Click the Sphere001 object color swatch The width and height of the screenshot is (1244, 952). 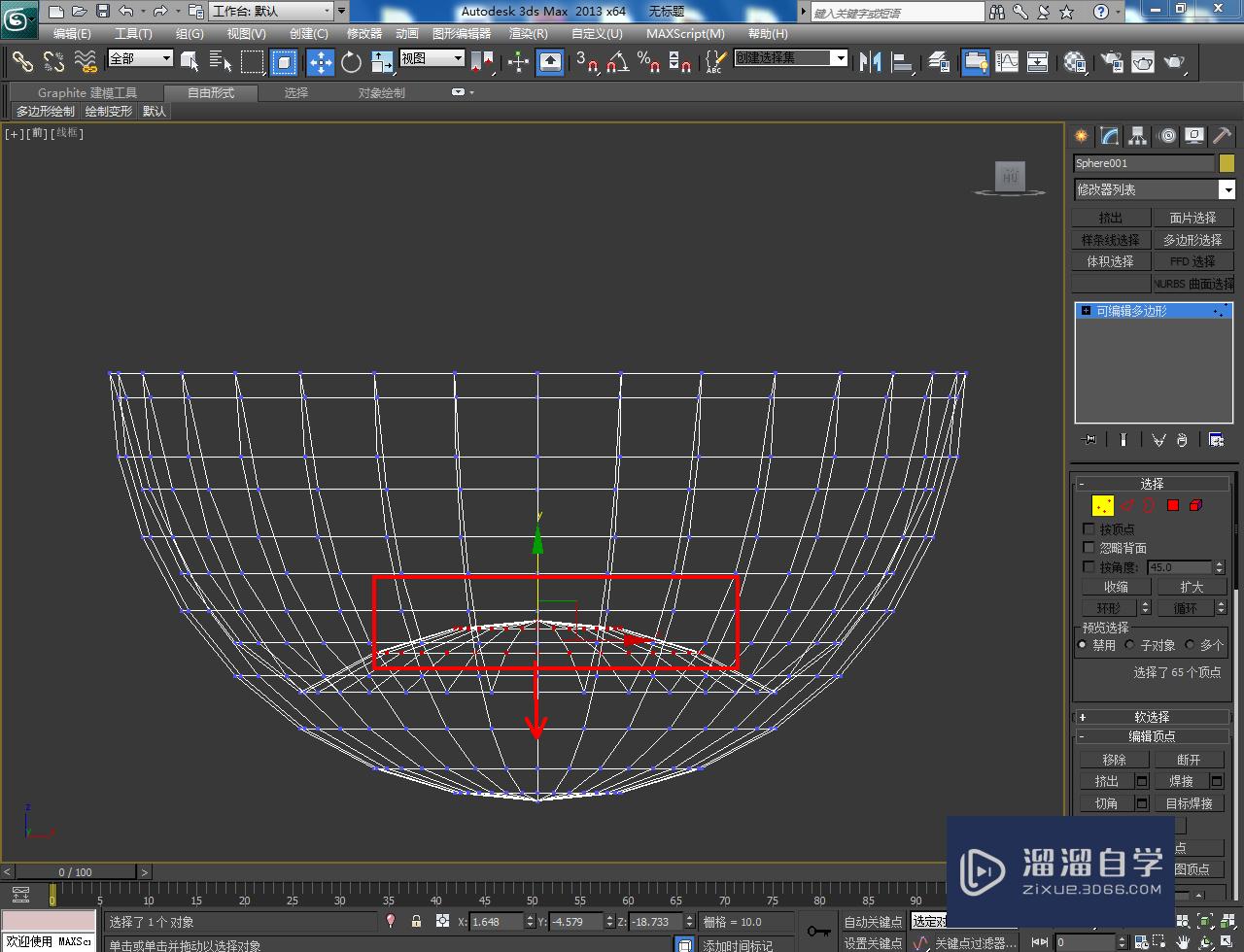[1227, 163]
